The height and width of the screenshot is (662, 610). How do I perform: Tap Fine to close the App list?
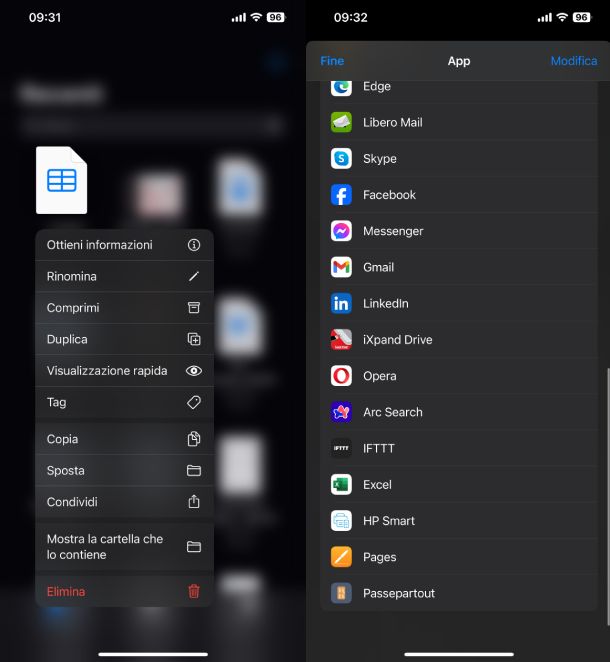click(332, 61)
